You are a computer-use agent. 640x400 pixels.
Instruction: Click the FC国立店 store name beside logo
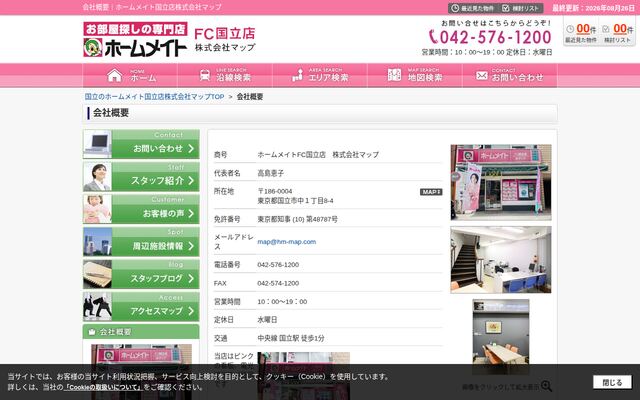point(225,33)
